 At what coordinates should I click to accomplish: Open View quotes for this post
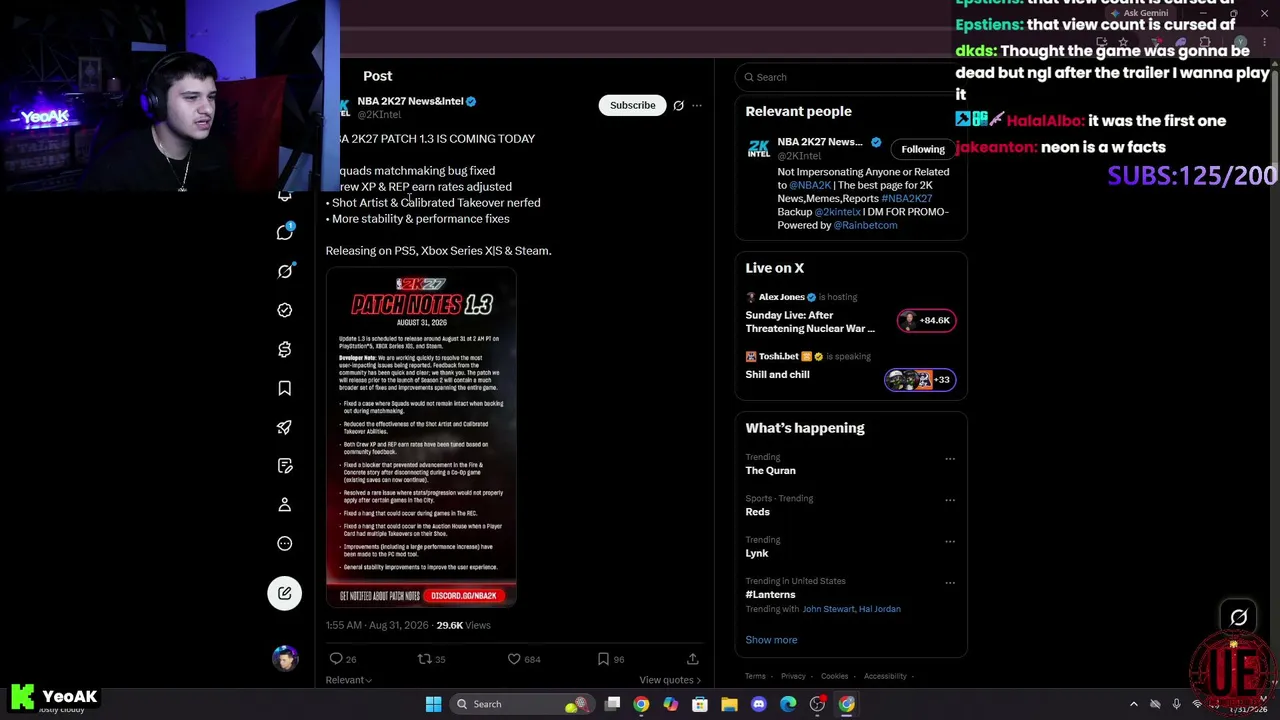670,680
